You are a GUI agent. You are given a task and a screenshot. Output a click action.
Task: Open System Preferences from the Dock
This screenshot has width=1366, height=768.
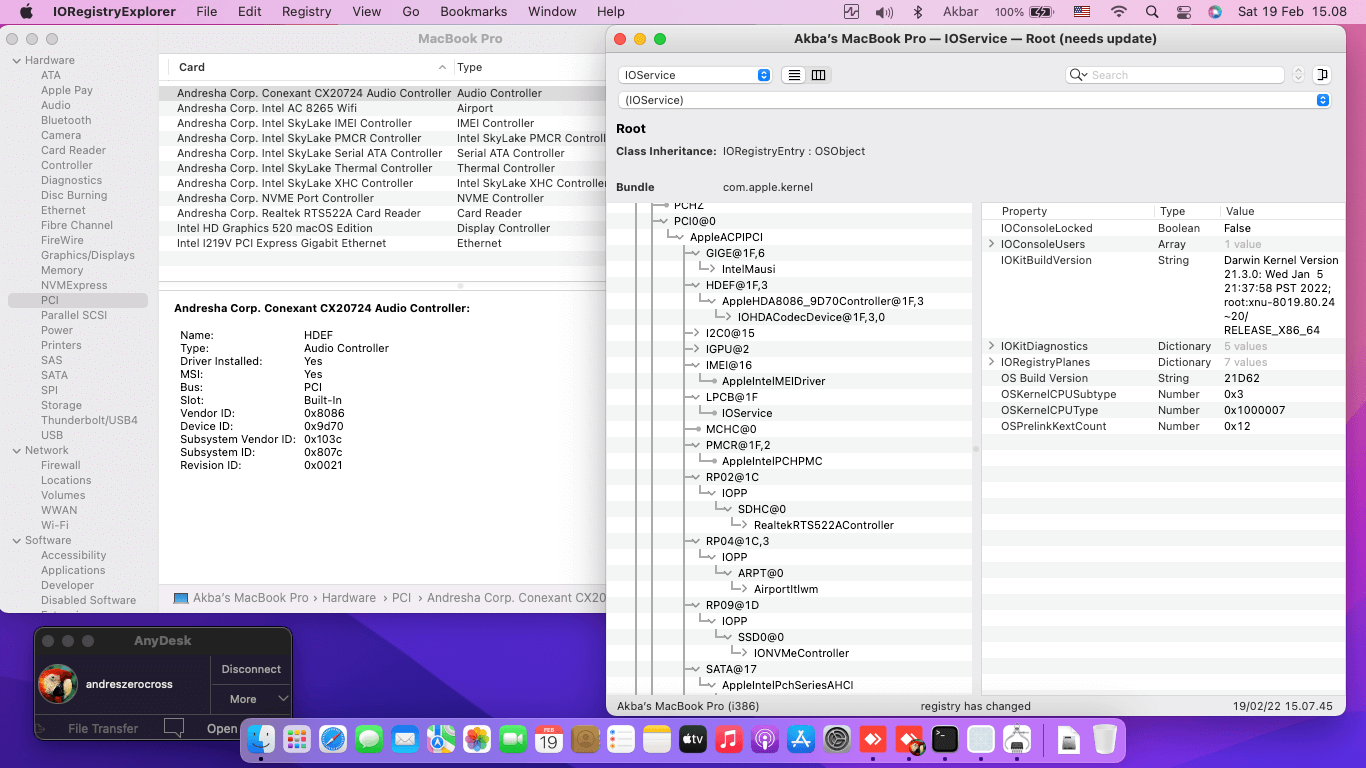click(x=837, y=739)
